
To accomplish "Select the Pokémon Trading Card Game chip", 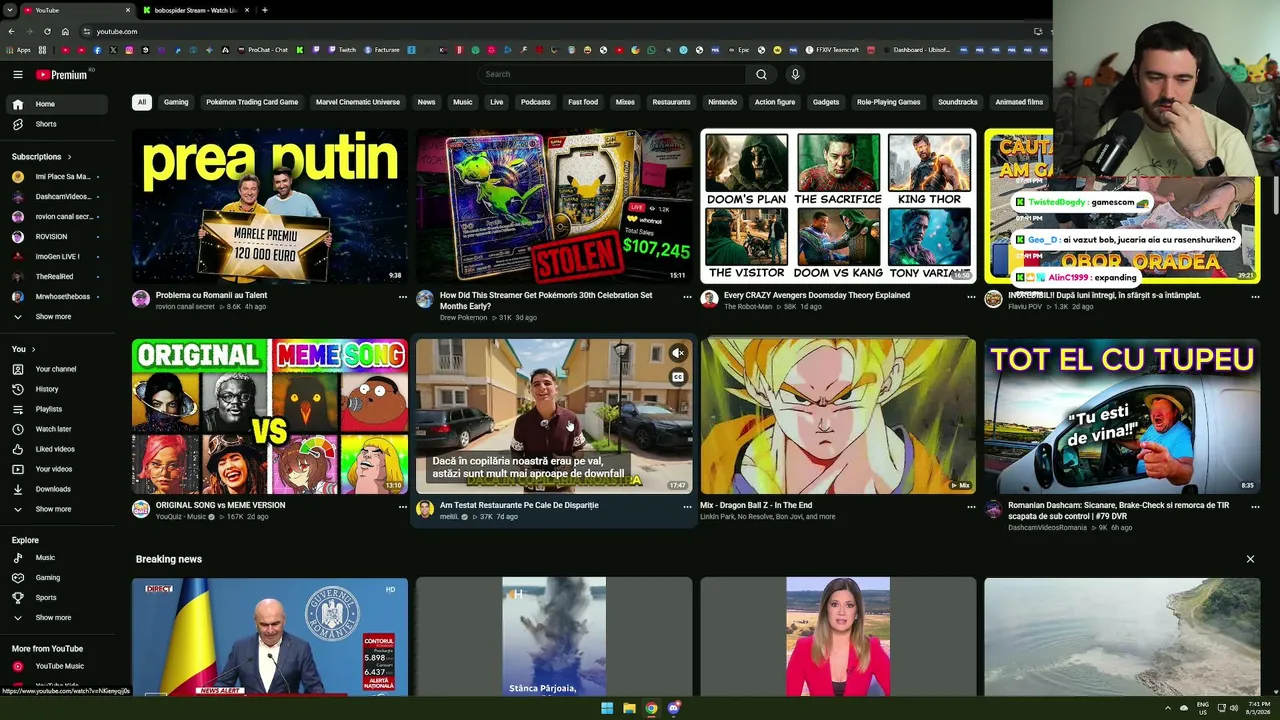I will tap(252, 102).
